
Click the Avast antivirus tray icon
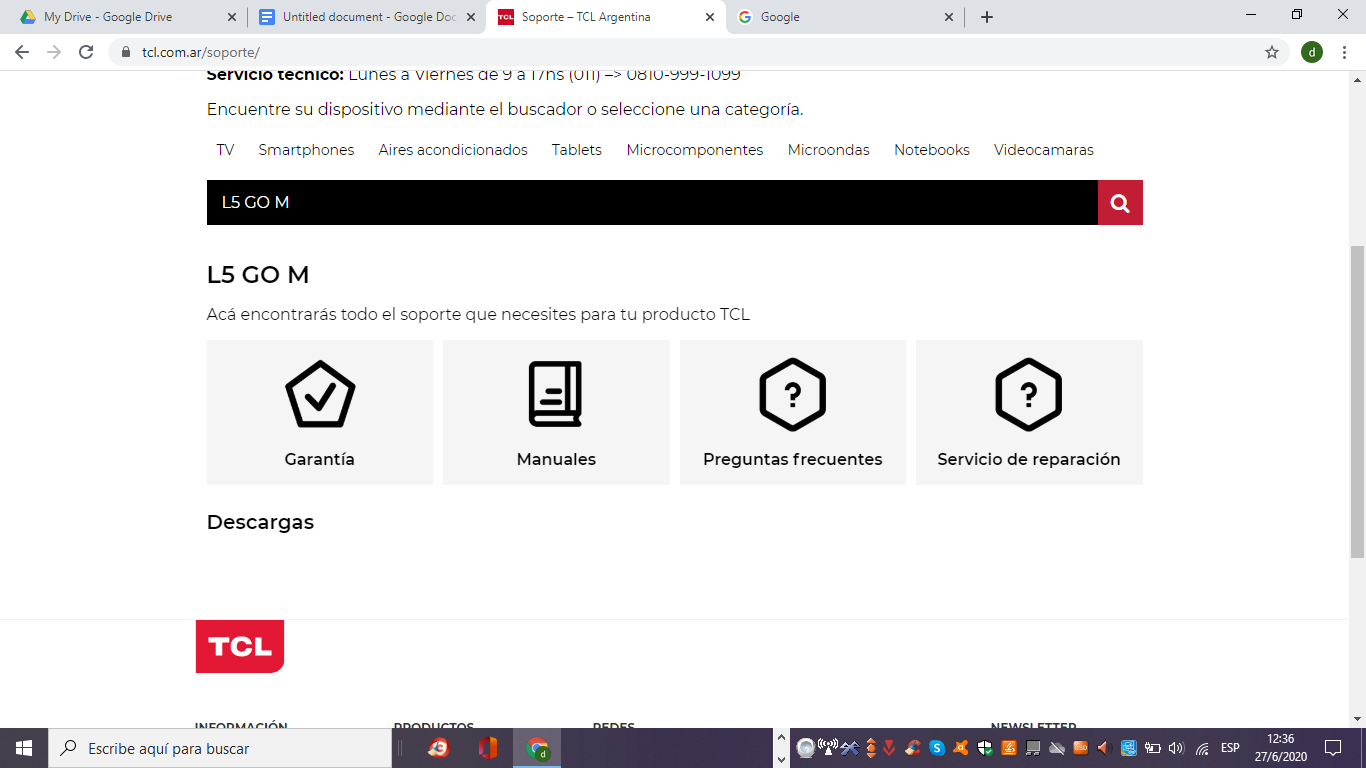[961, 748]
